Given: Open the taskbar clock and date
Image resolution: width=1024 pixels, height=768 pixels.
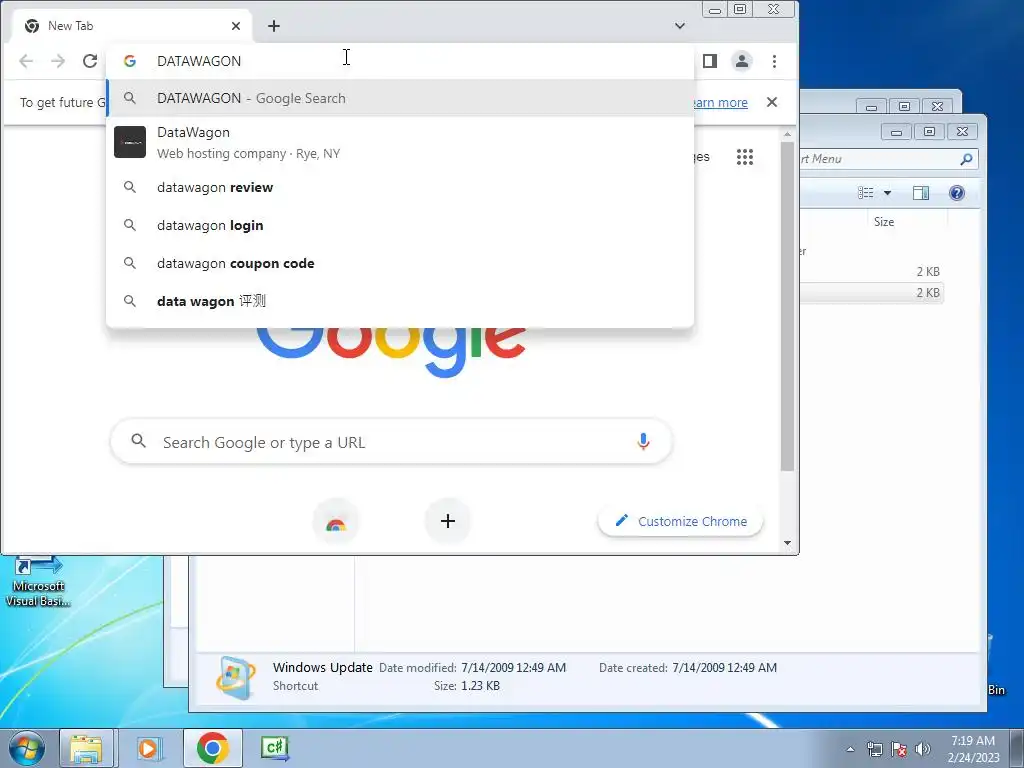Looking at the screenshot, I should pos(973,749).
